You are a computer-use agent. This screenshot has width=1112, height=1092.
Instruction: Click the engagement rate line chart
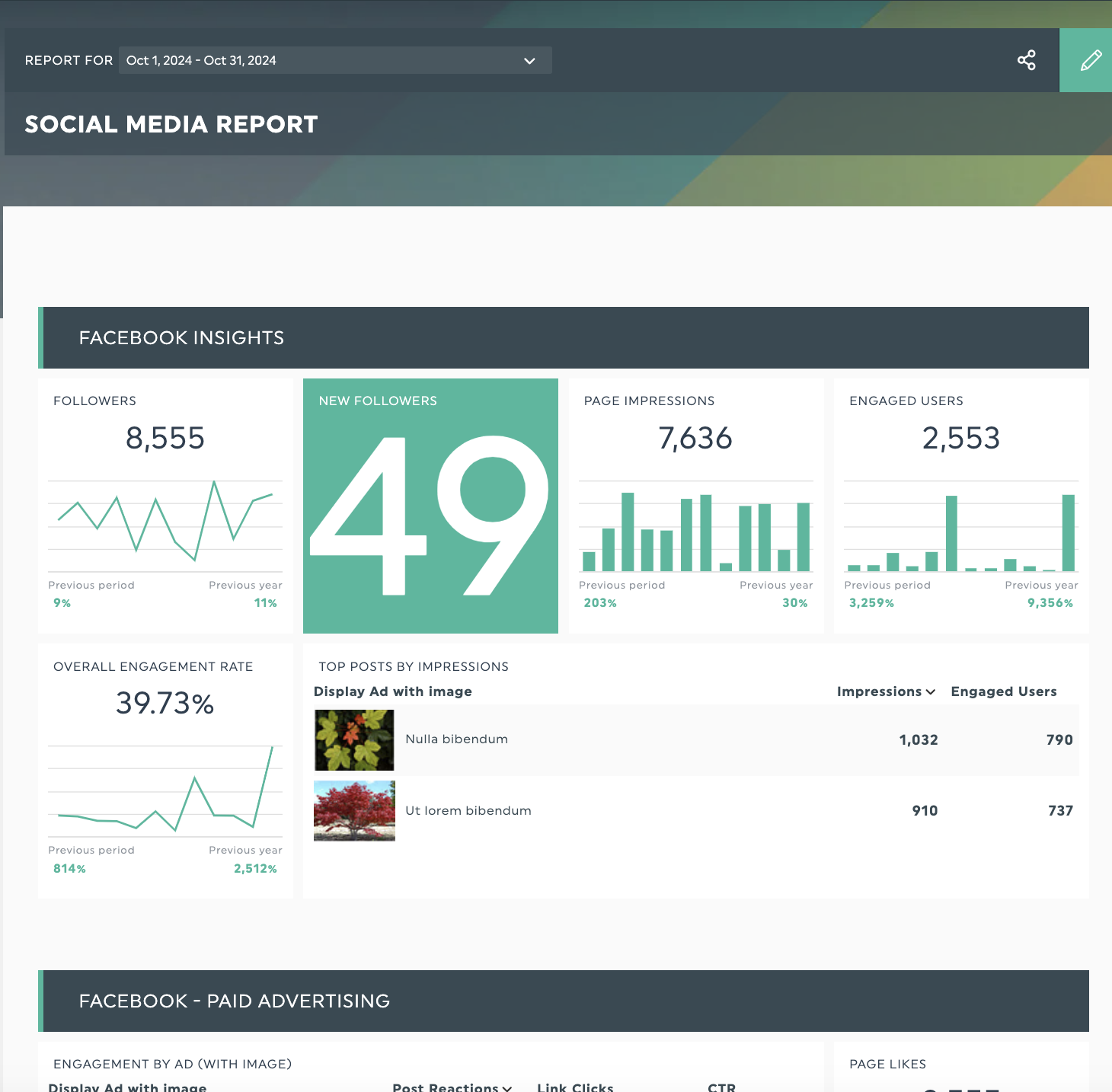tap(165, 790)
